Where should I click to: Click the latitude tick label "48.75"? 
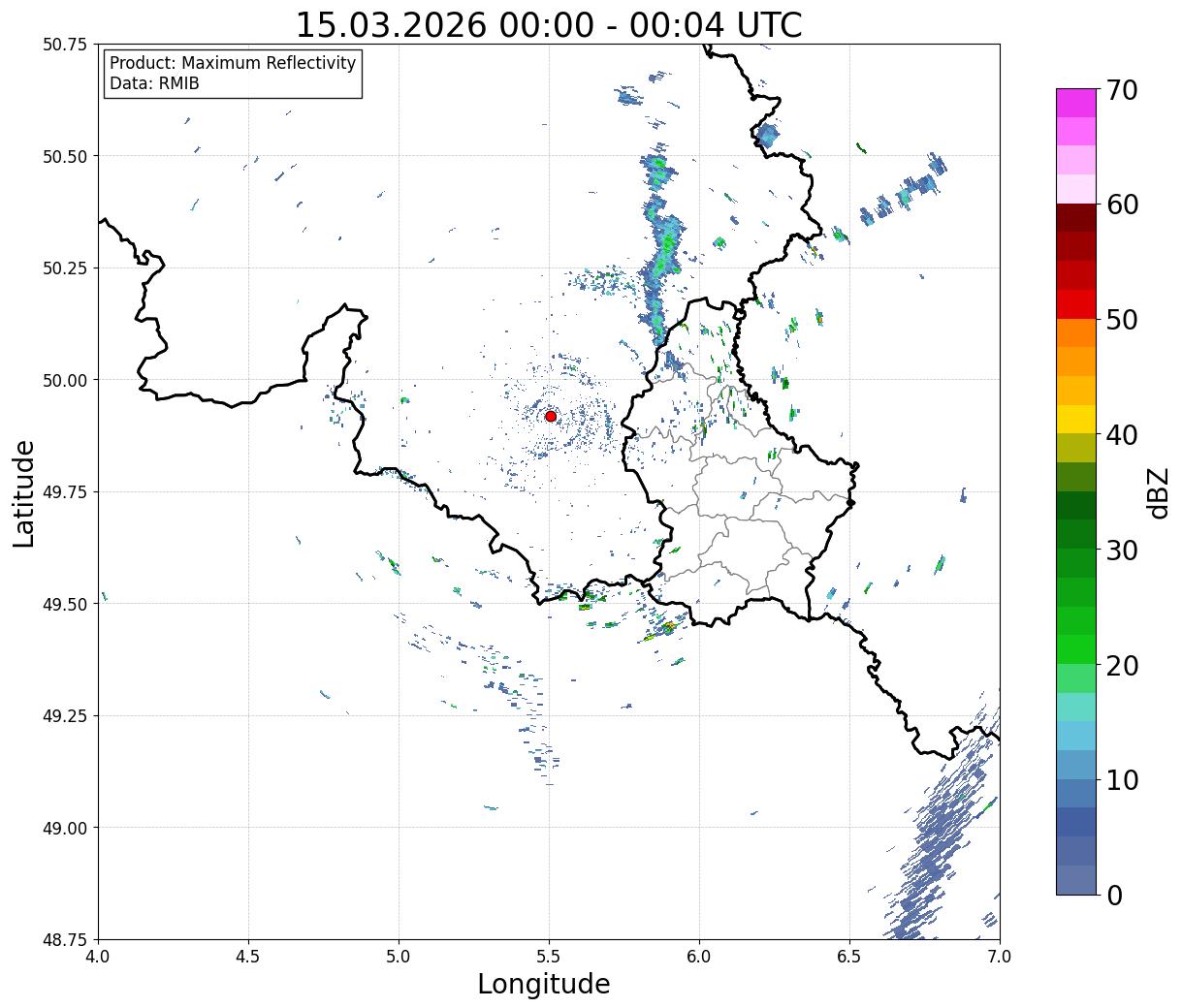click(x=65, y=939)
